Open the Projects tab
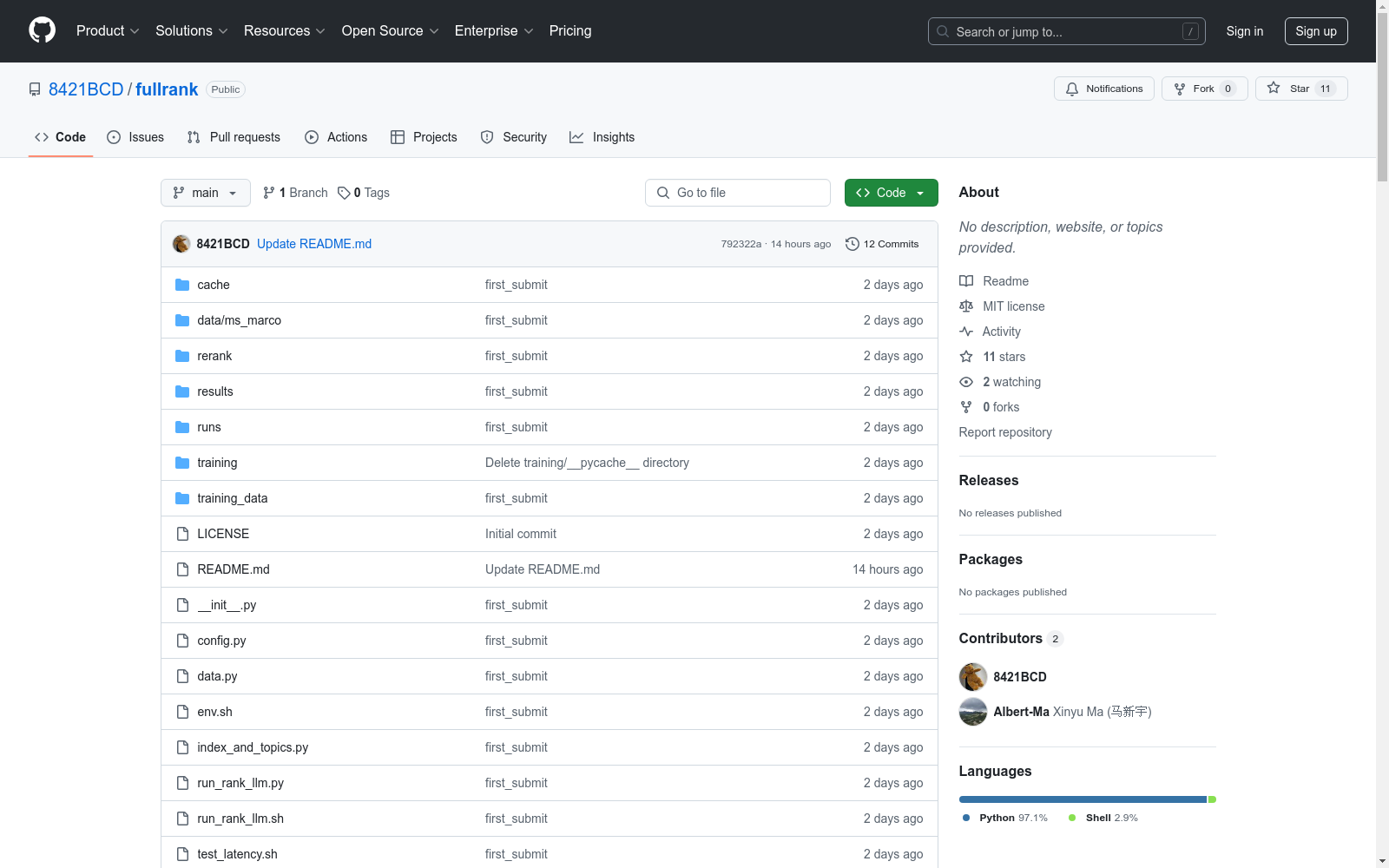 click(x=424, y=137)
